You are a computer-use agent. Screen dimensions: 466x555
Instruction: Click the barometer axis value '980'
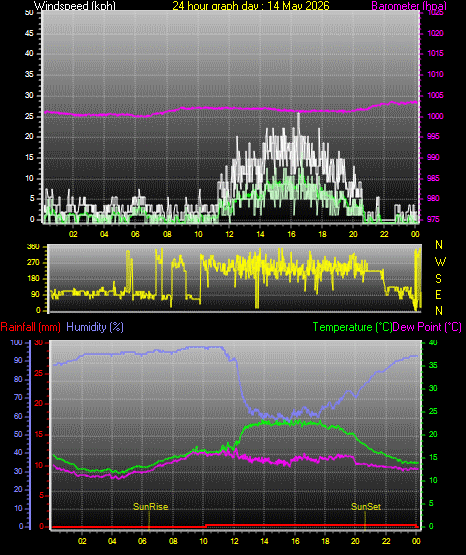433,199
